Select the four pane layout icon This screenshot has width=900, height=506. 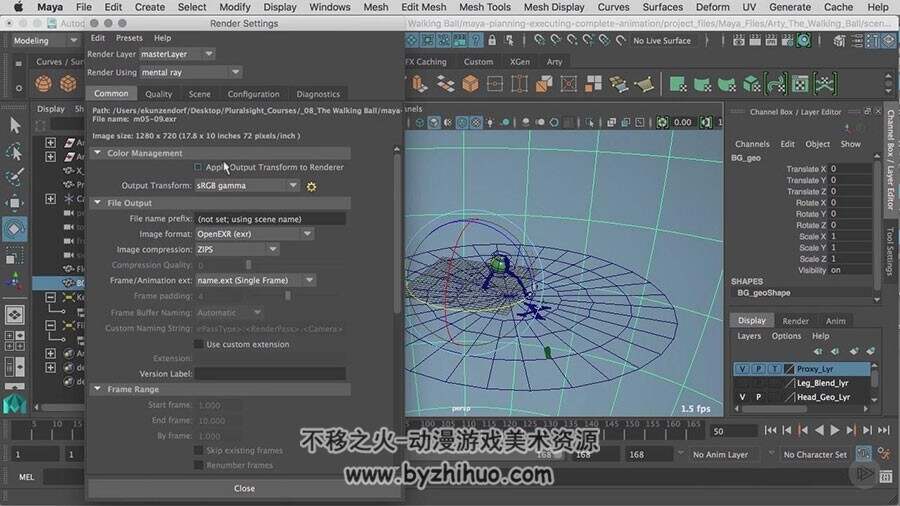(14, 341)
